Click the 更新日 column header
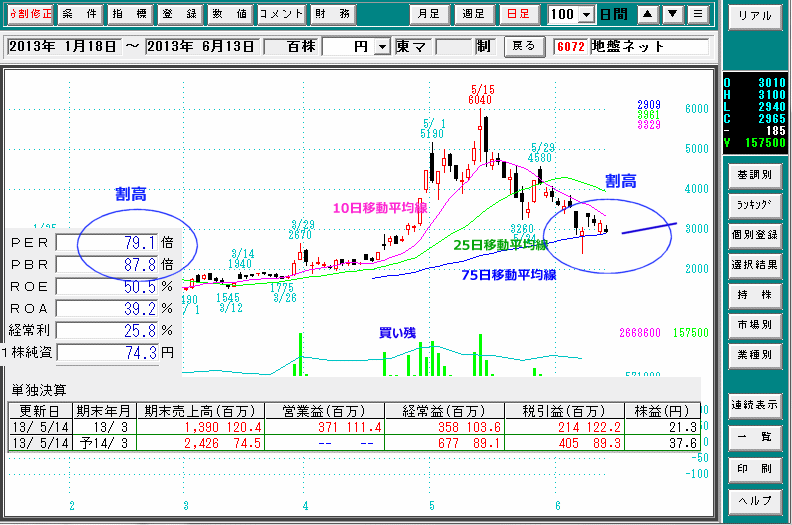 coord(40,411)
